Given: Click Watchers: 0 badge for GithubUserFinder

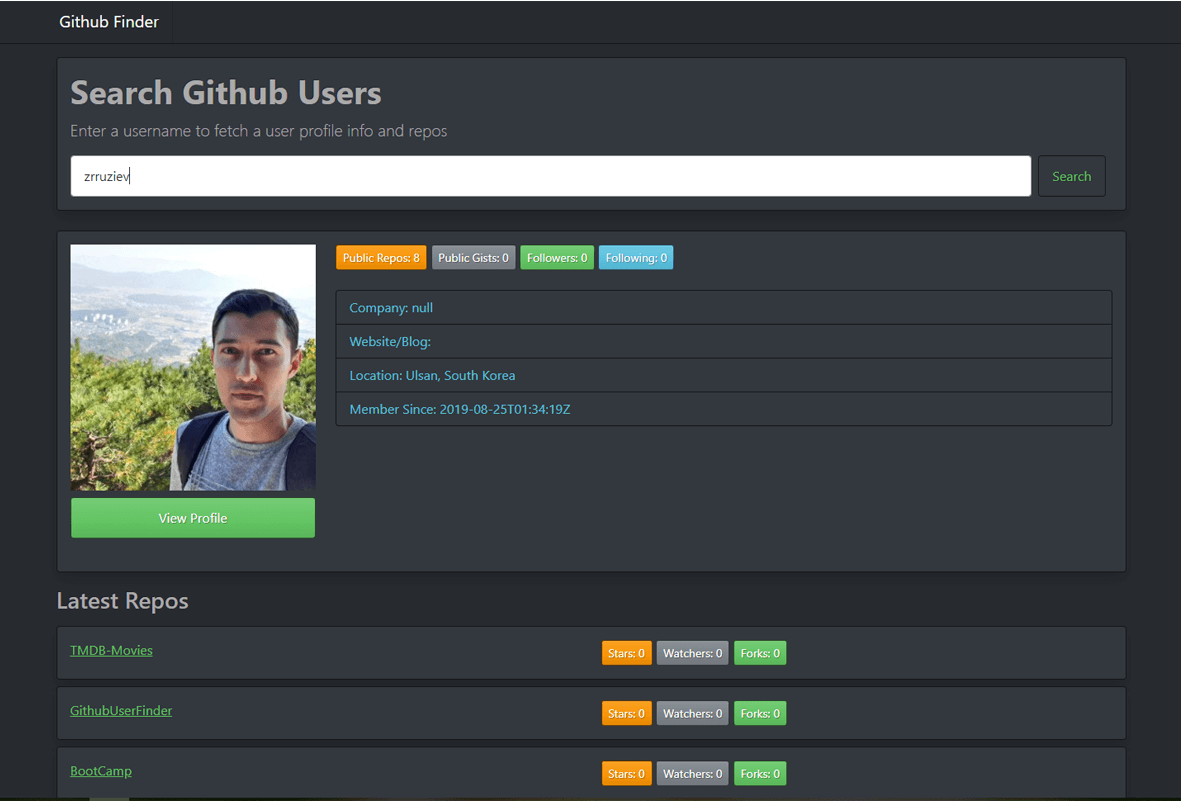Looking at the screenshot, I should 692,714.
